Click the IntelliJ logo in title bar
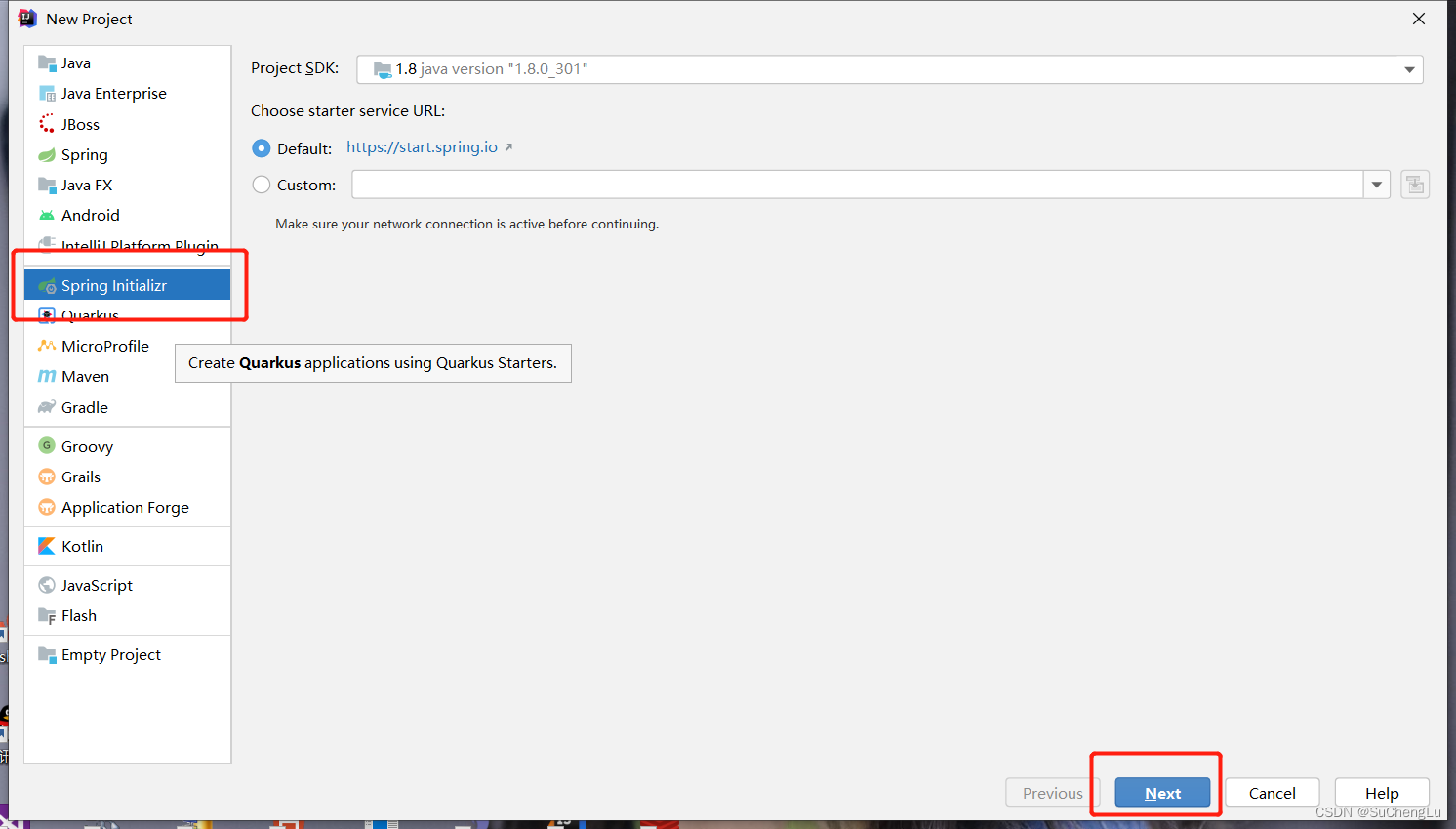The height and width of the screenshot is (829, 1456). tap(27, 19)
